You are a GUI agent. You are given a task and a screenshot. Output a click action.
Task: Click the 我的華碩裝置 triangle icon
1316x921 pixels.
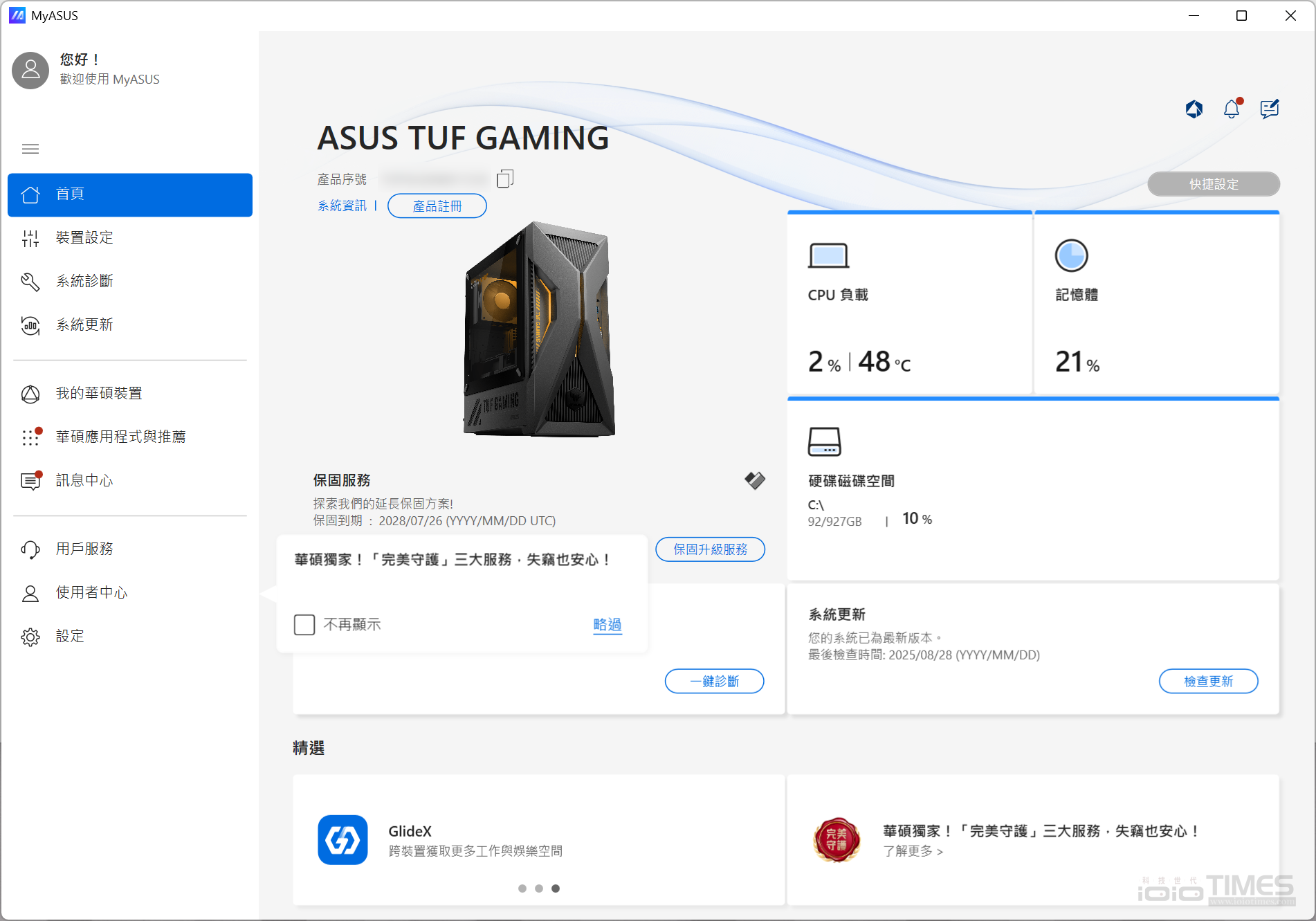30,394
